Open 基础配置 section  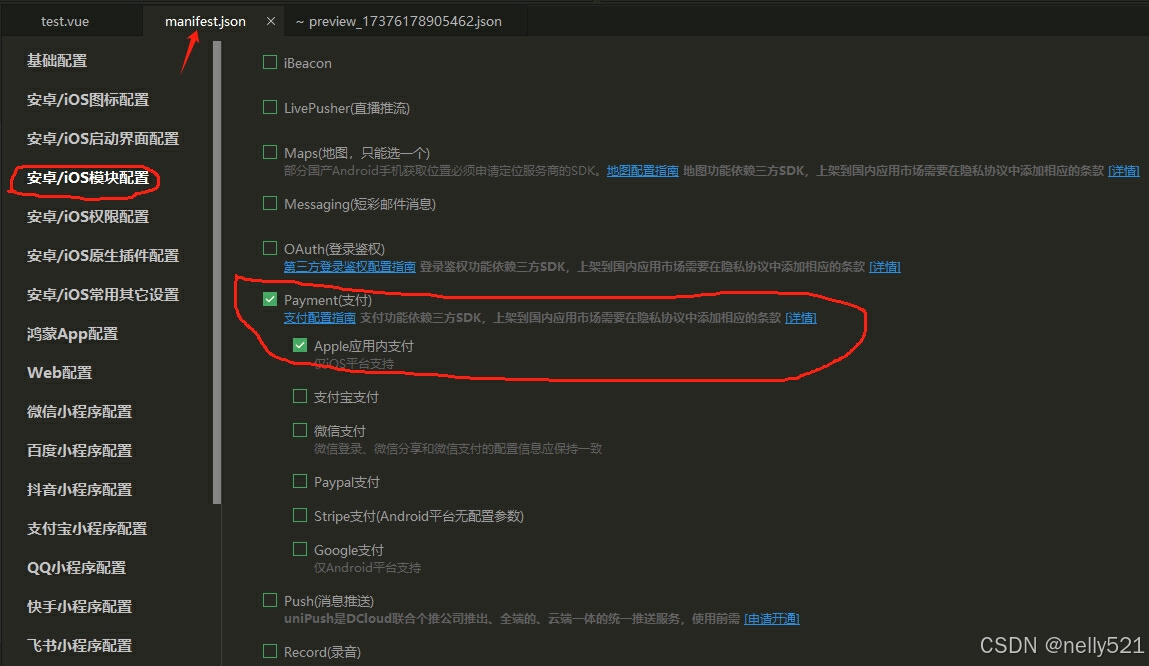coord(57,61)
